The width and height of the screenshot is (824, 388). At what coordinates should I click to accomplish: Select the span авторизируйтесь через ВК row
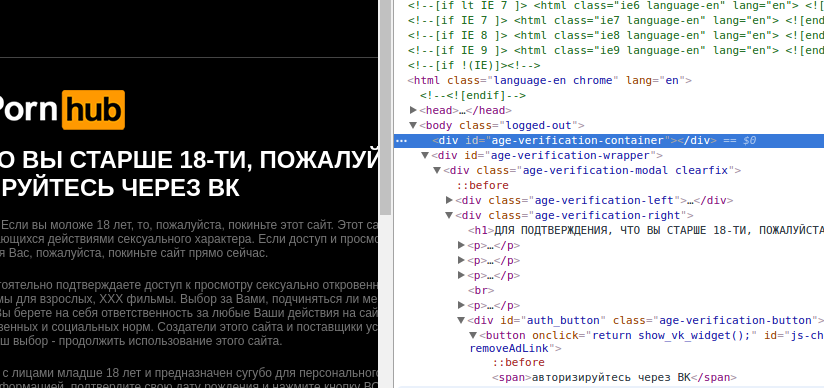(614, 377)
